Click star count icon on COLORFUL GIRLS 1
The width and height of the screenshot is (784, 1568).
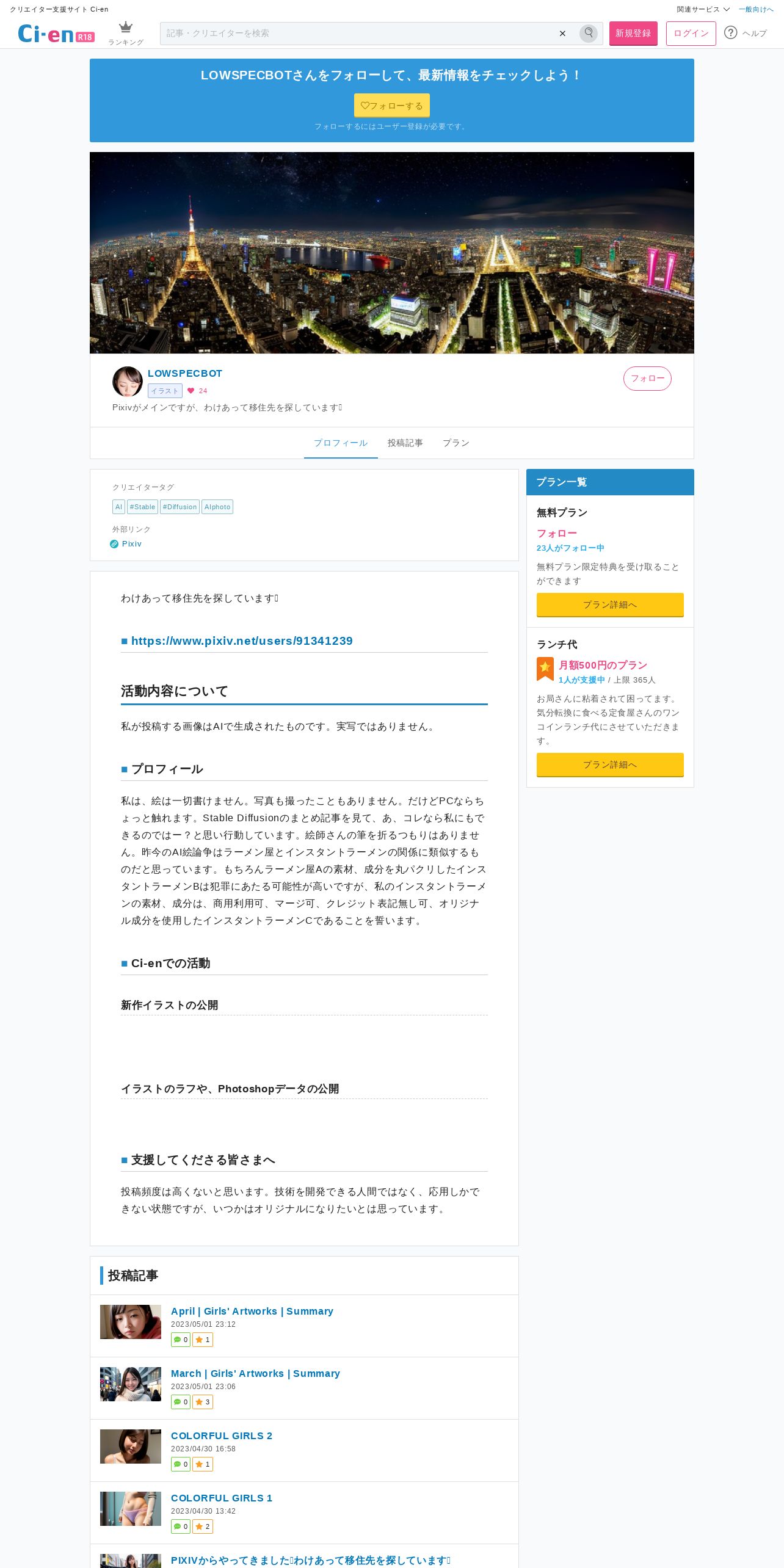point(203,1526)
